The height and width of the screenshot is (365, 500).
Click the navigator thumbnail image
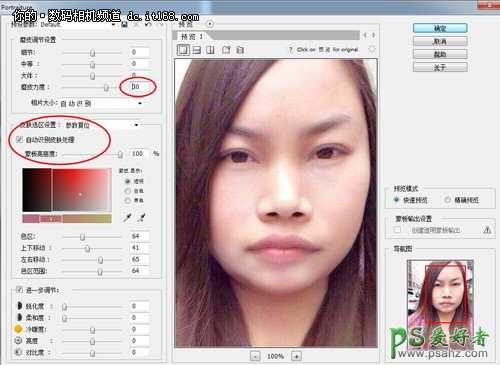(440, 303)
